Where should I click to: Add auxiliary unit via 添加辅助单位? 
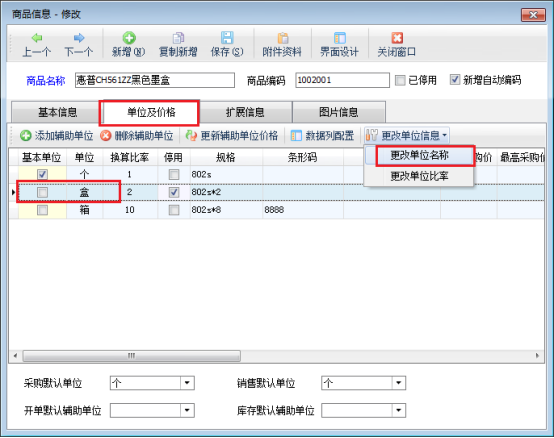tap(57, 136)
